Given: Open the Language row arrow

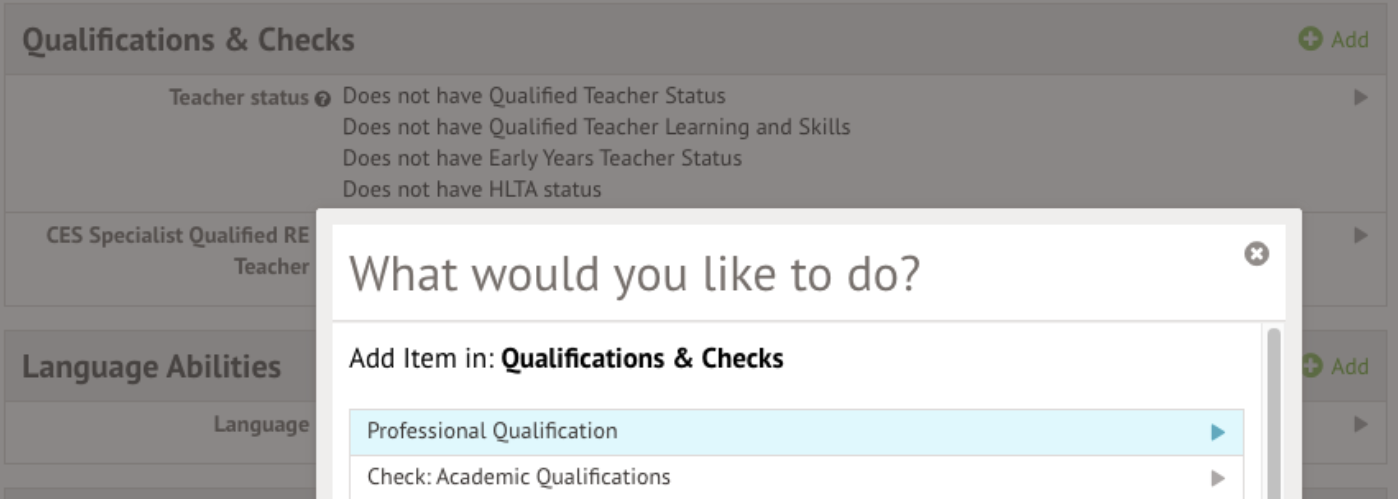Looking at the screenshot, I should click(x=1360, y=424).
